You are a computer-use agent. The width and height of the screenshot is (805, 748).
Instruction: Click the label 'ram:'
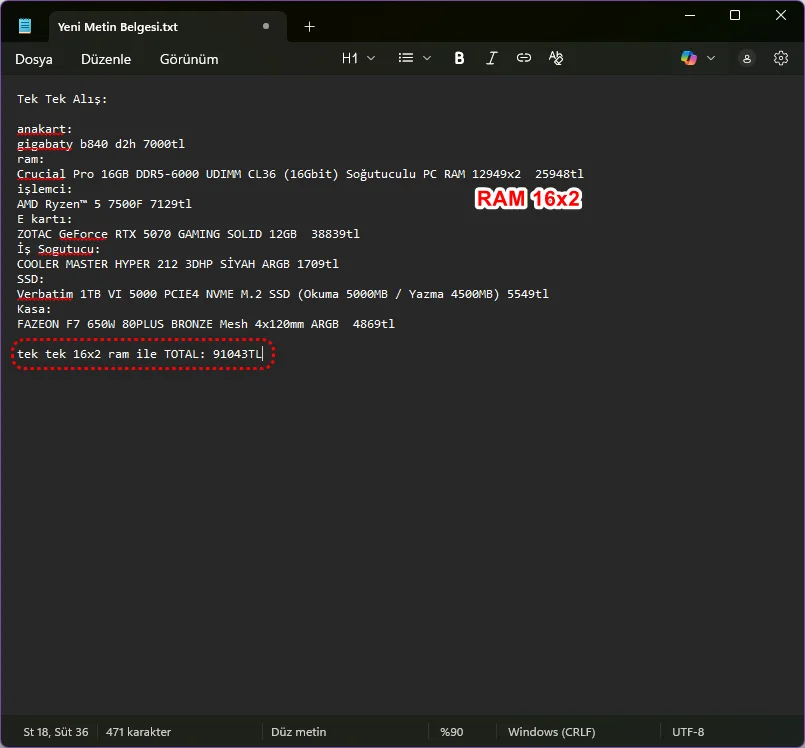pyautogui.click(x=31, y=159)
